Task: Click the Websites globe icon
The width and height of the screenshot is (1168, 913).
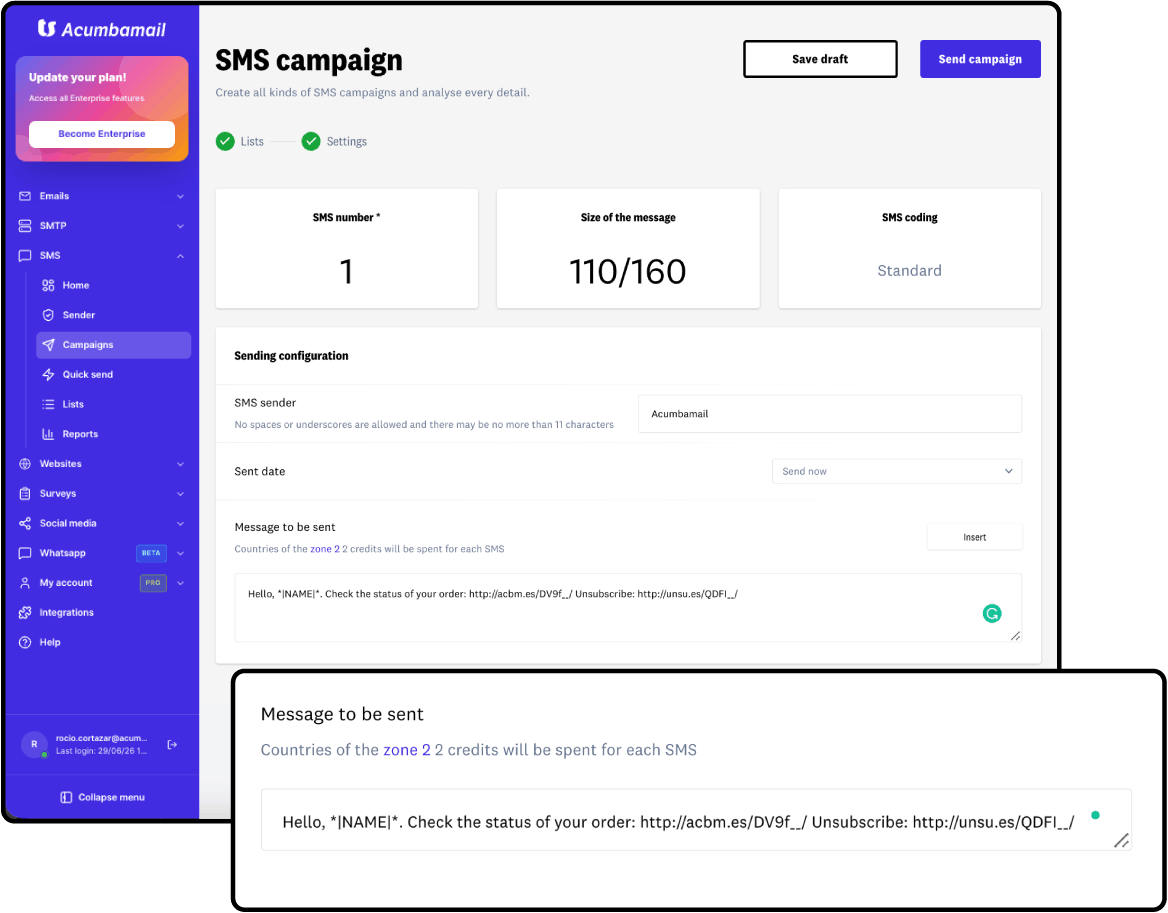Action: [25, 464]
